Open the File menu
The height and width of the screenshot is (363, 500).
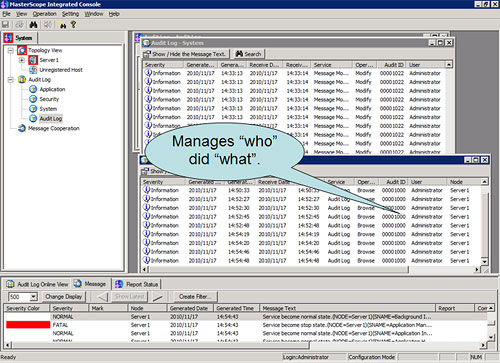pos(6,14)
